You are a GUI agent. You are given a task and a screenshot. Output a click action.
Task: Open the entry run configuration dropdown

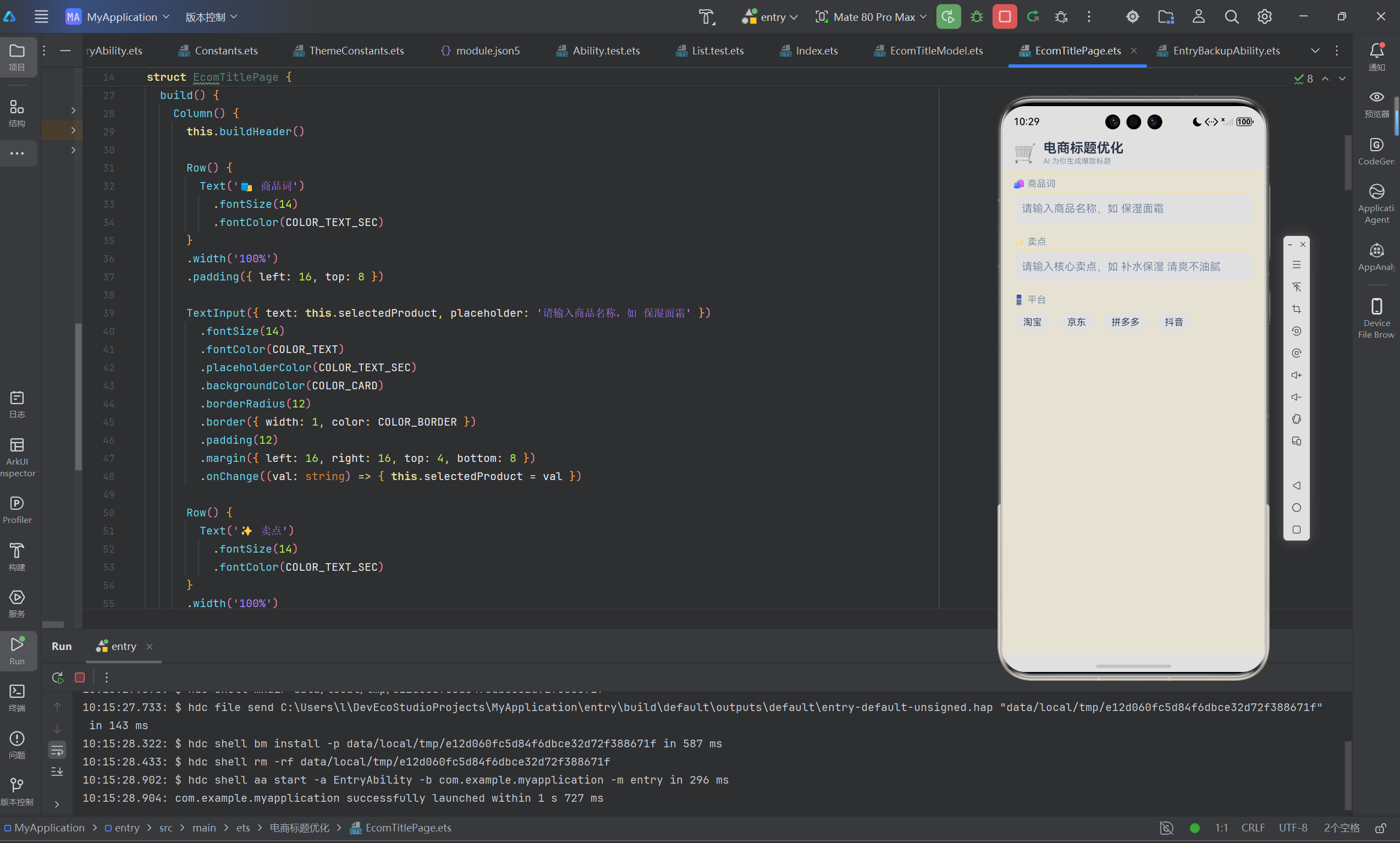click(x=770, y=16)
